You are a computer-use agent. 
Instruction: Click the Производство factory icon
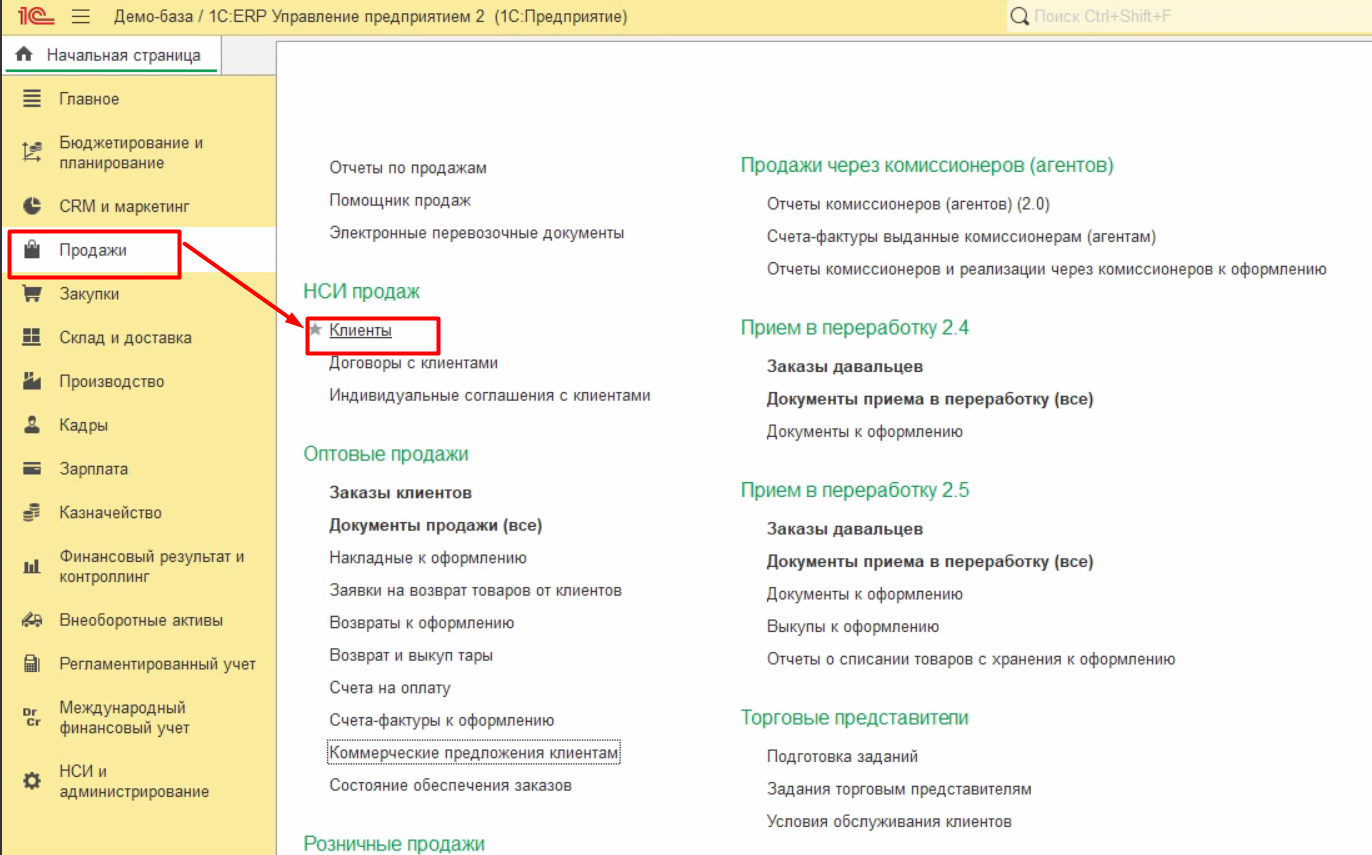pyautogui.click(x=32, y=381)
